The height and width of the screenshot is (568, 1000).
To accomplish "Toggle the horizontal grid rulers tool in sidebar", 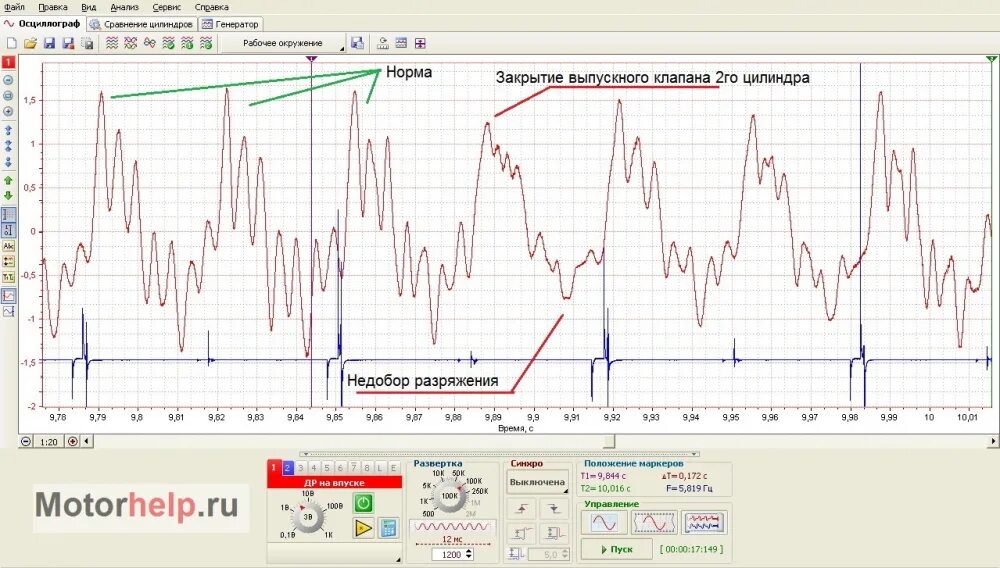I will [x=8, y=215].
